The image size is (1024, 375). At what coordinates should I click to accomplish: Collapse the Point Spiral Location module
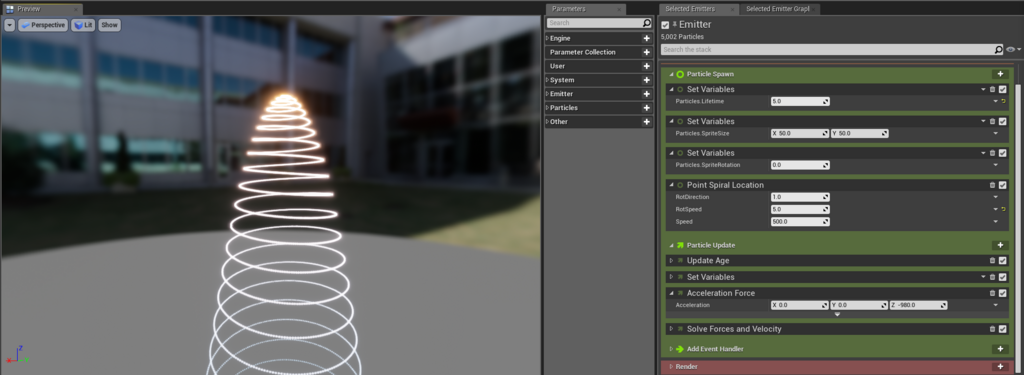pos(671,186)
